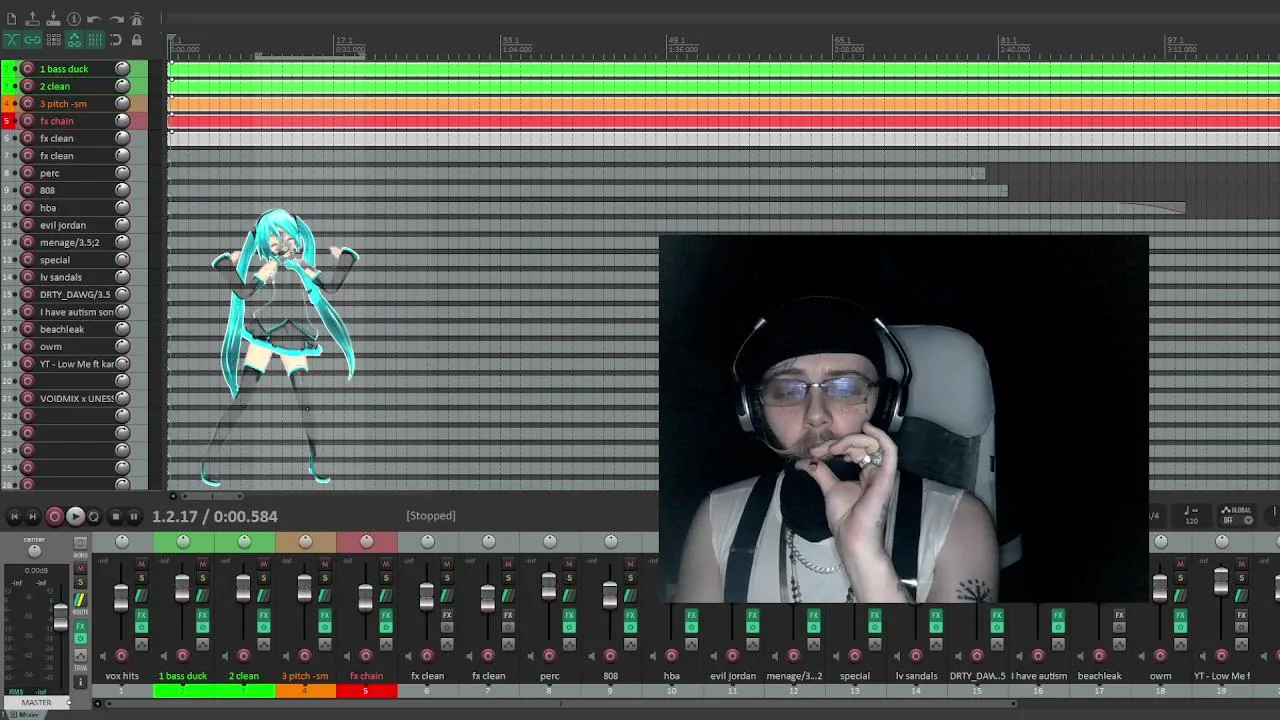
Task: Toggle ripple editing grid icon
Action: (53, 40)
